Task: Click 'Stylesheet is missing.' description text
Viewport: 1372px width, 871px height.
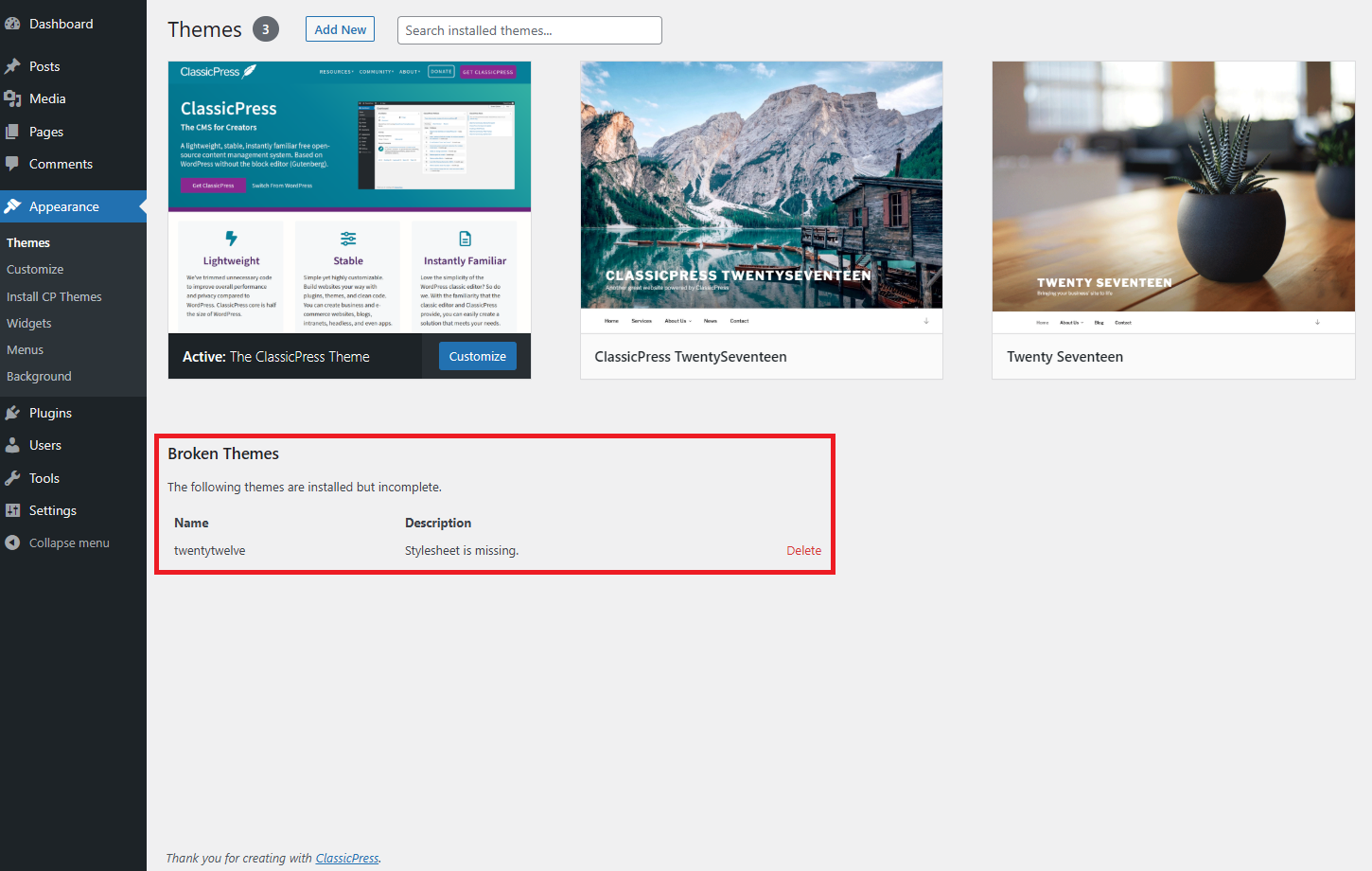Action: point(462,550)
